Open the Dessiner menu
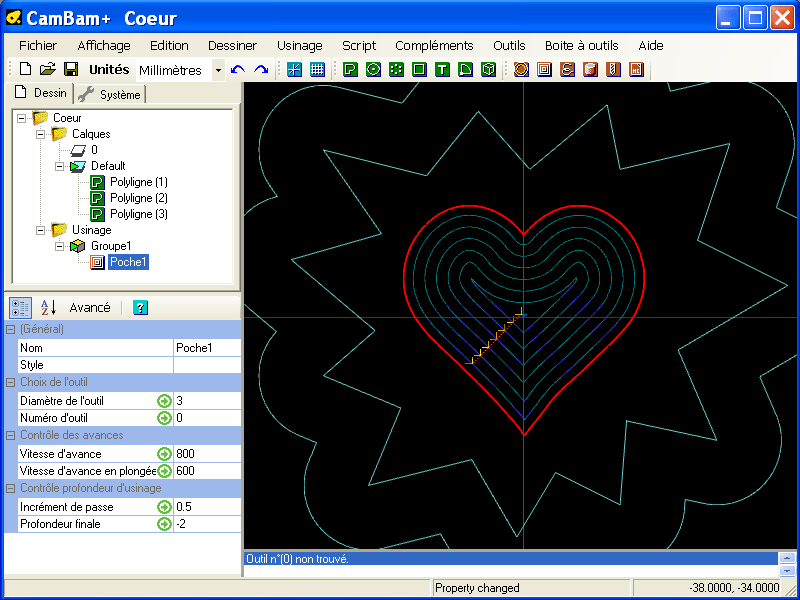This screenshot has width=800, height=600. point(233,45)
